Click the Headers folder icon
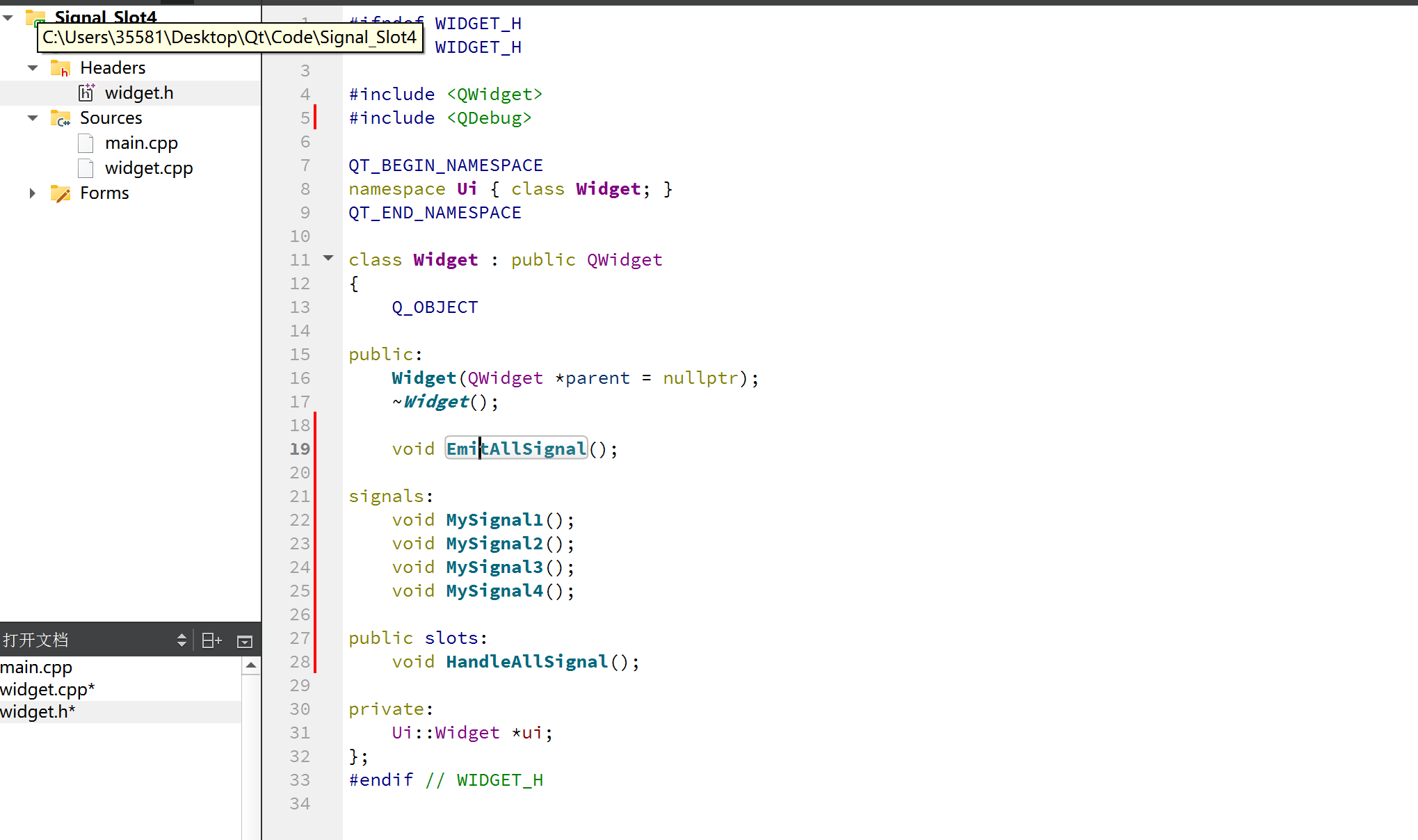The width and height of the screenshot is (1418, 840). (x=61, y=68)
